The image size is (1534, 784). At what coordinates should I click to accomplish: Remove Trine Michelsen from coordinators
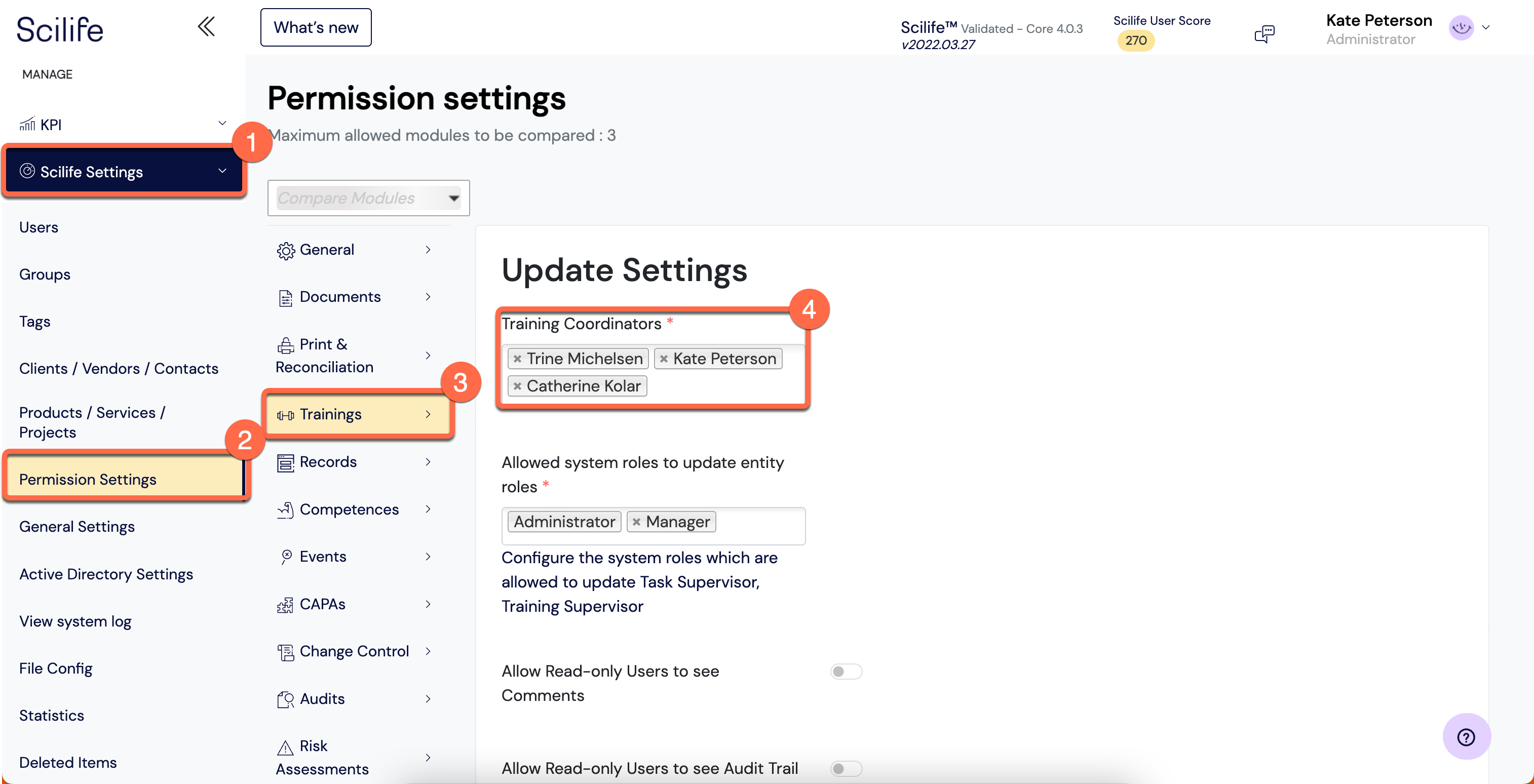tap(517, 359)
